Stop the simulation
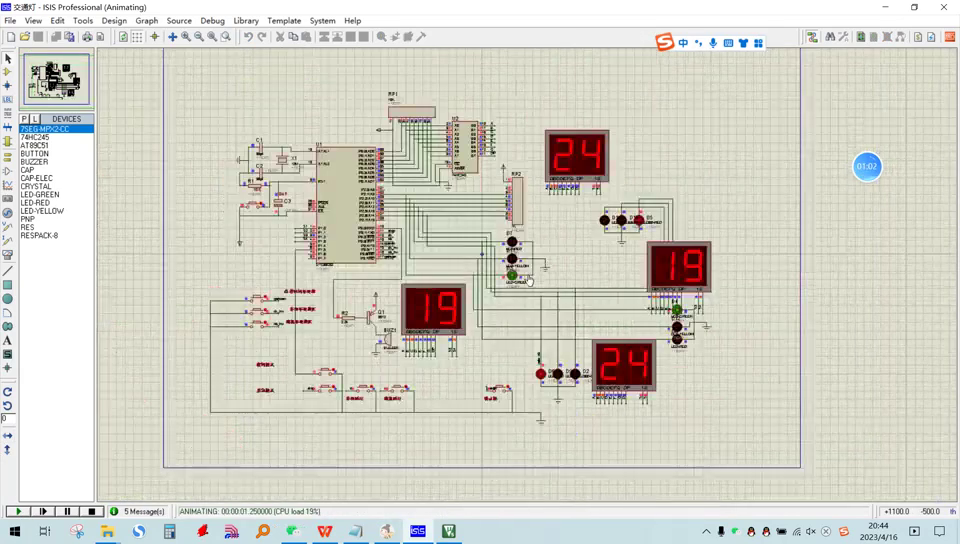 pos(91,511)
